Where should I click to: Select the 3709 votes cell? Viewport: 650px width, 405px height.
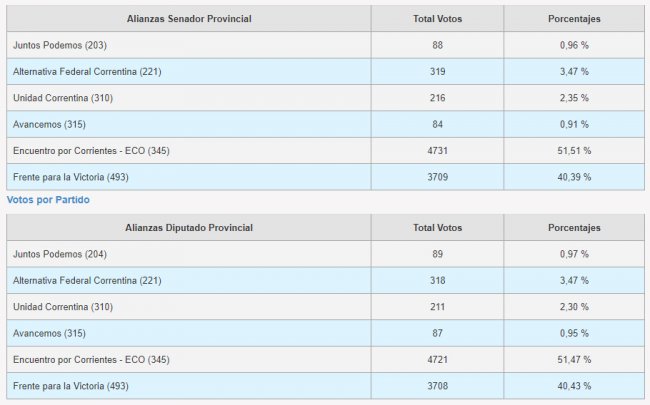coord(437,177)
